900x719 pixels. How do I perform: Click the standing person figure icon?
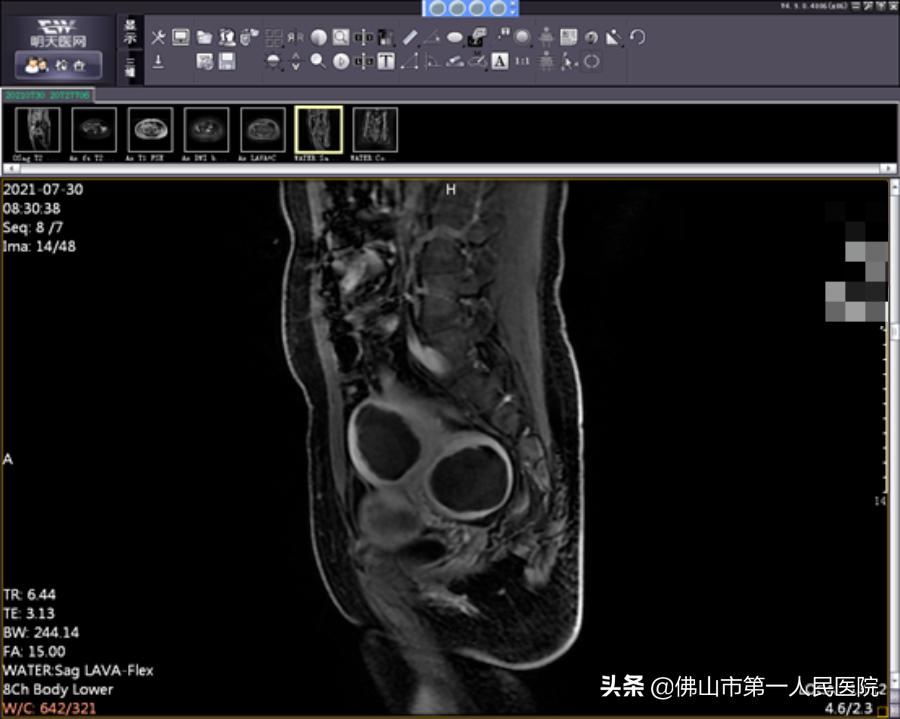click(546, 37)
